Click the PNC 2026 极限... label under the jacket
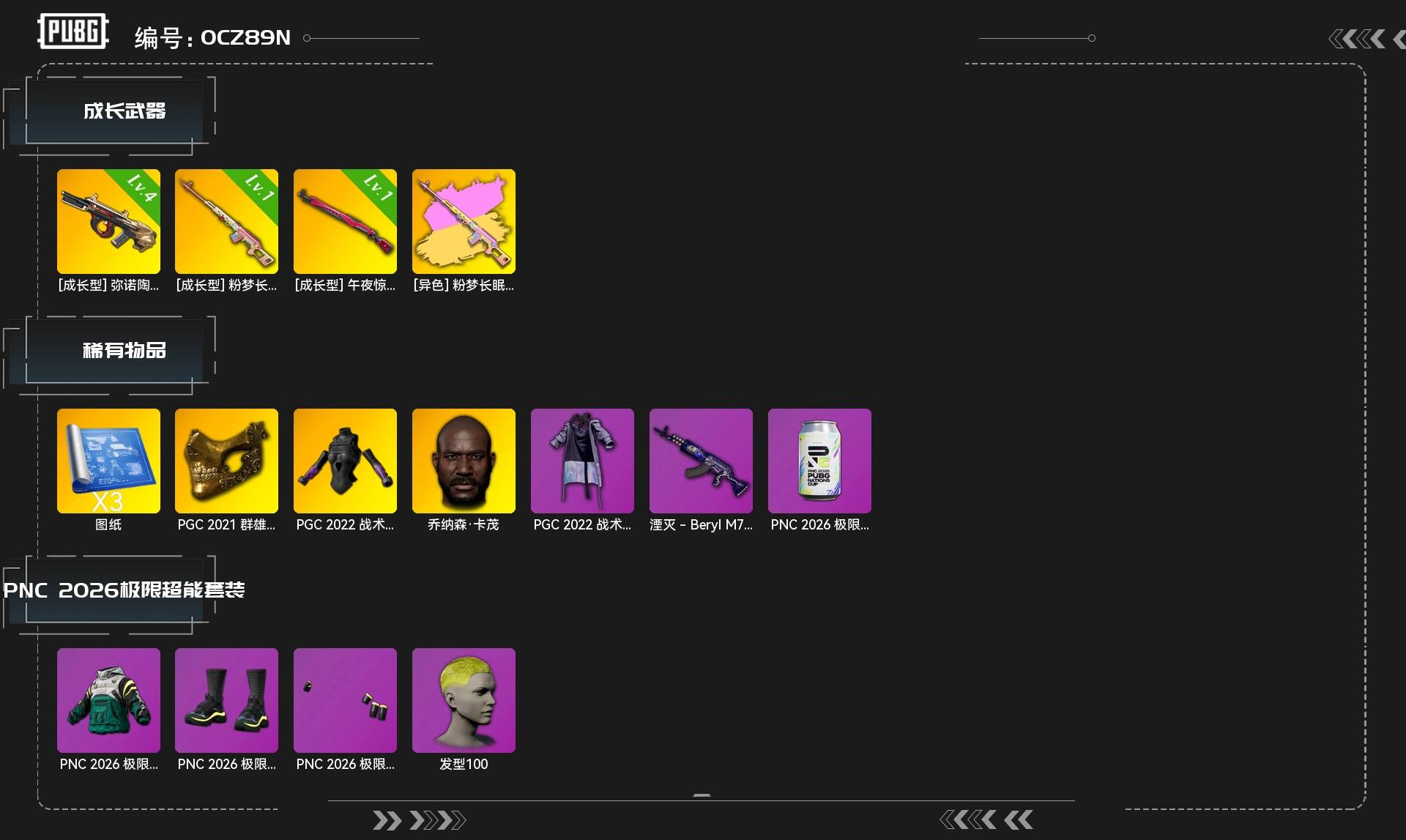 click(x=108, y=764)
